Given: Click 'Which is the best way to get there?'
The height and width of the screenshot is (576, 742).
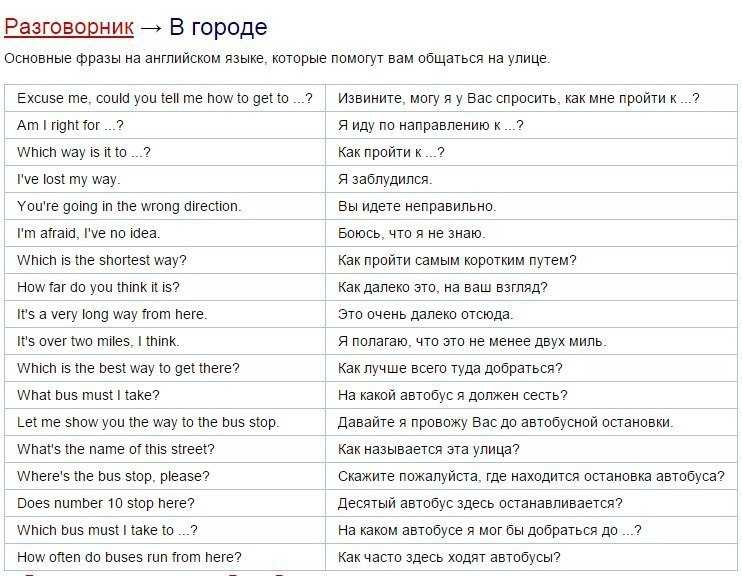Looking at the screenshot, I should [128, 368].
